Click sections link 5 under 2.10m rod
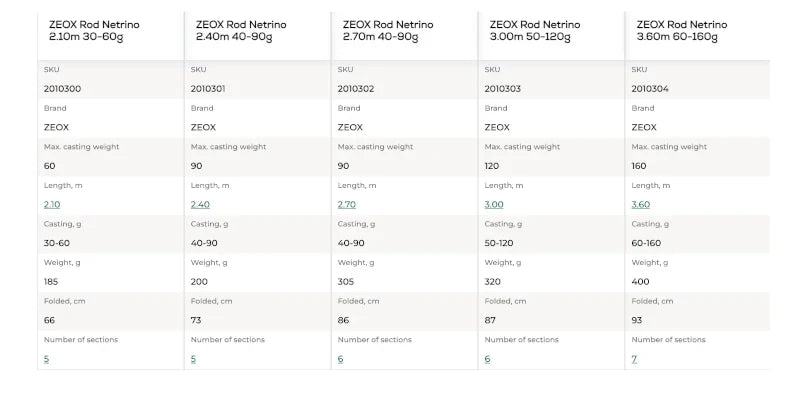Viewport: 800px width, 400px height. pyautogui.click(x=46, y=359)
